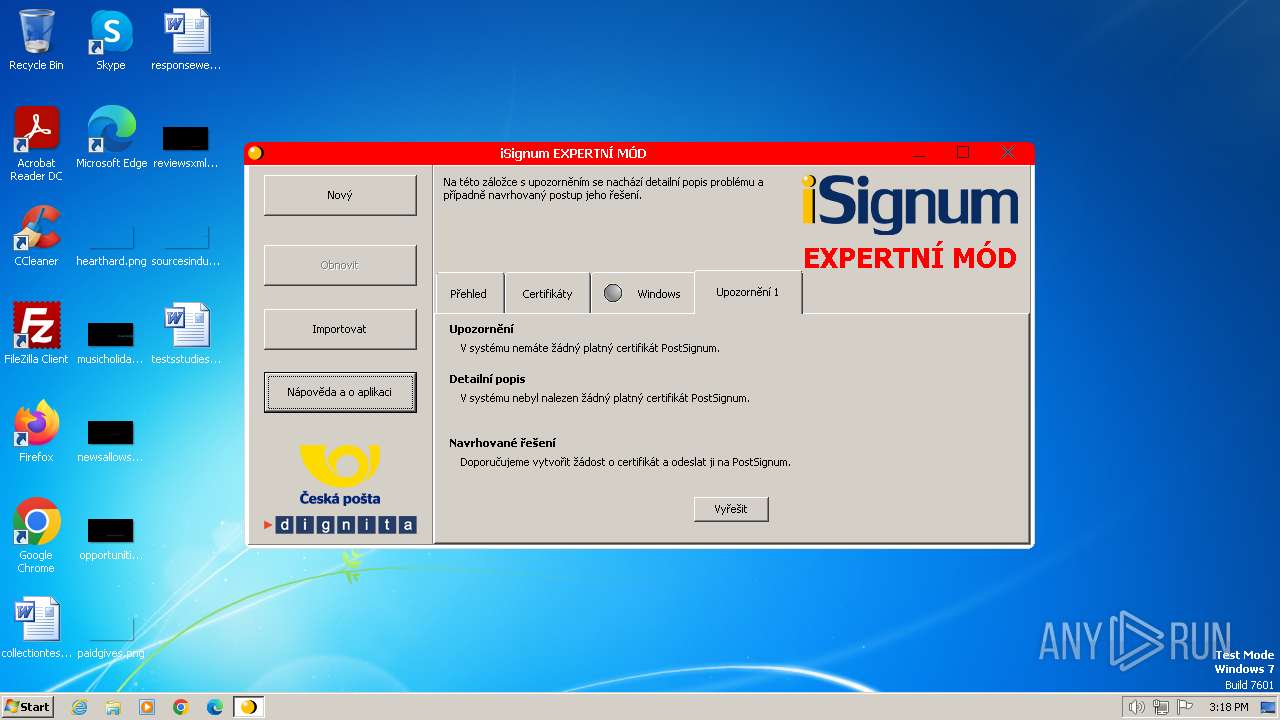Open sourcesindu desktop file

[x=186, y=242]
